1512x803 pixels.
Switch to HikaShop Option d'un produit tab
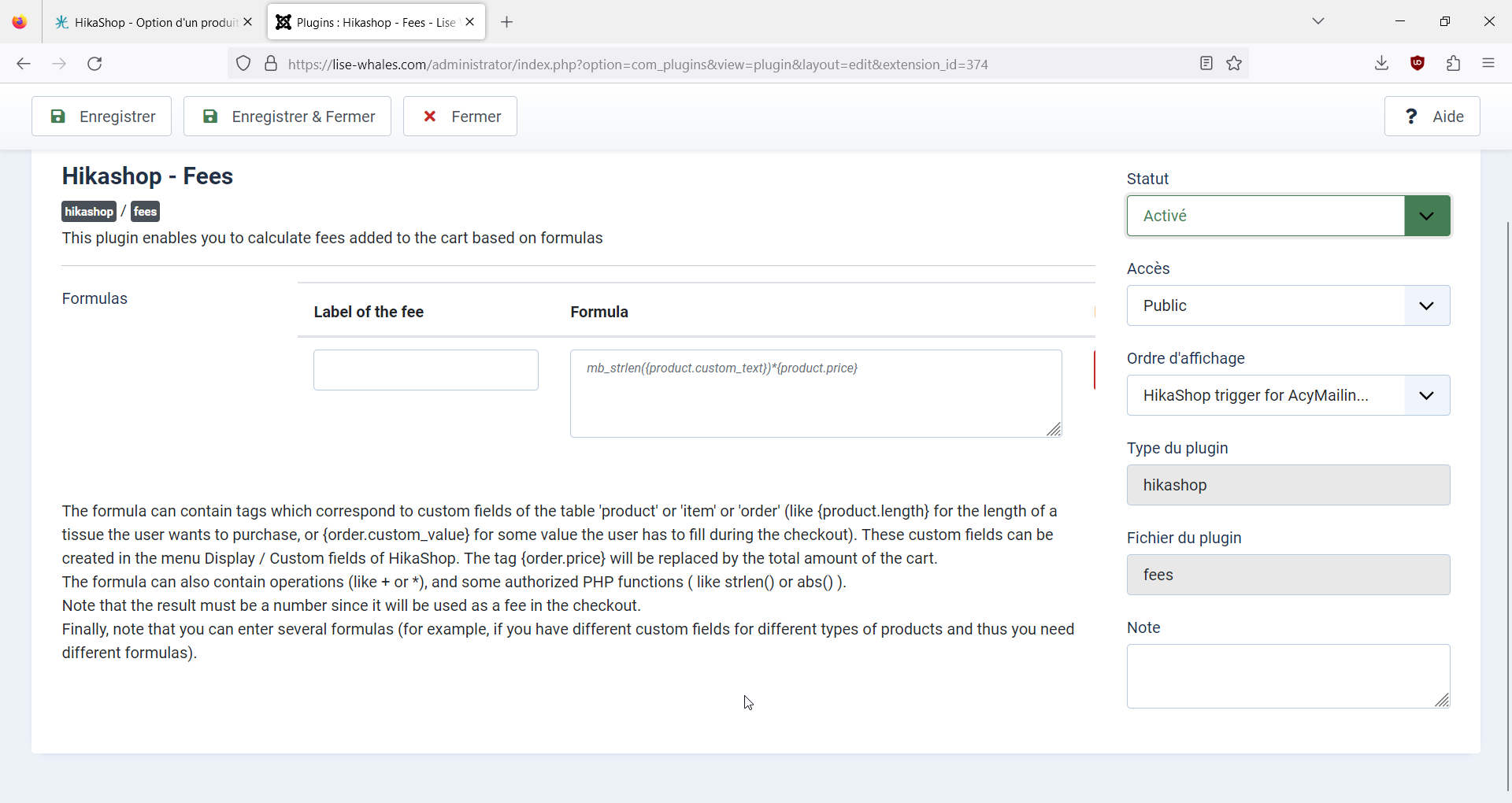click(x=154, y=22)
